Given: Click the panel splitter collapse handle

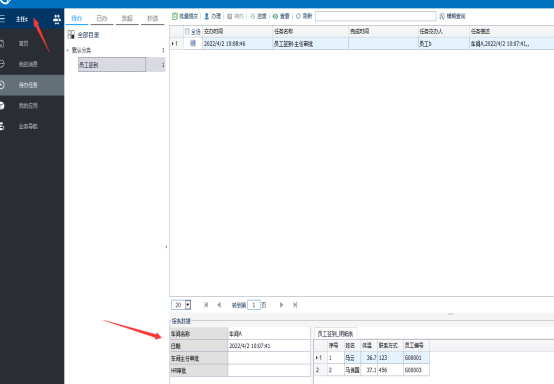Looking at the screenshot, I should (166, 247).
